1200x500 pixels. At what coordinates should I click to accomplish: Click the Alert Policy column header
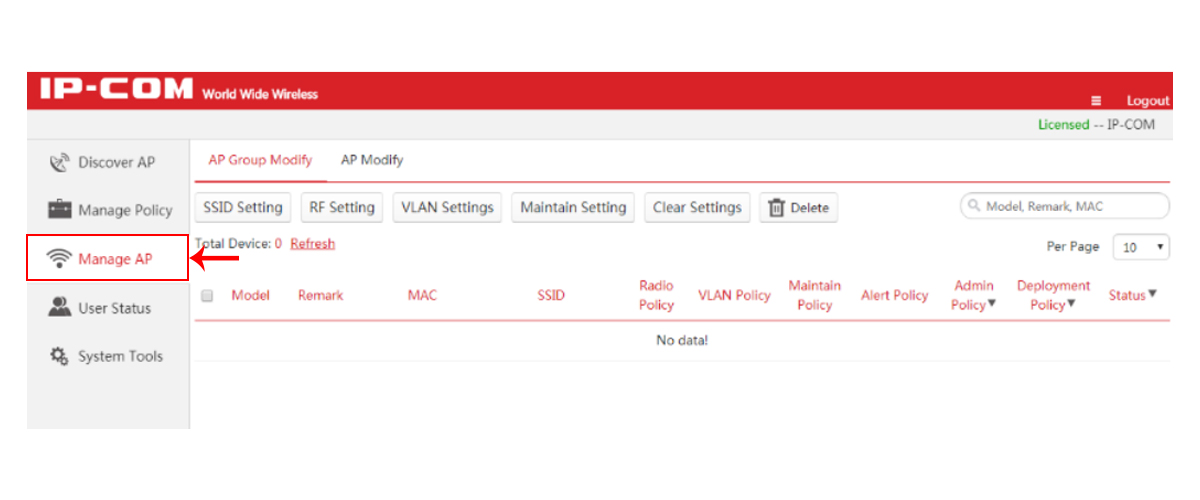click(x=894, y=295)
